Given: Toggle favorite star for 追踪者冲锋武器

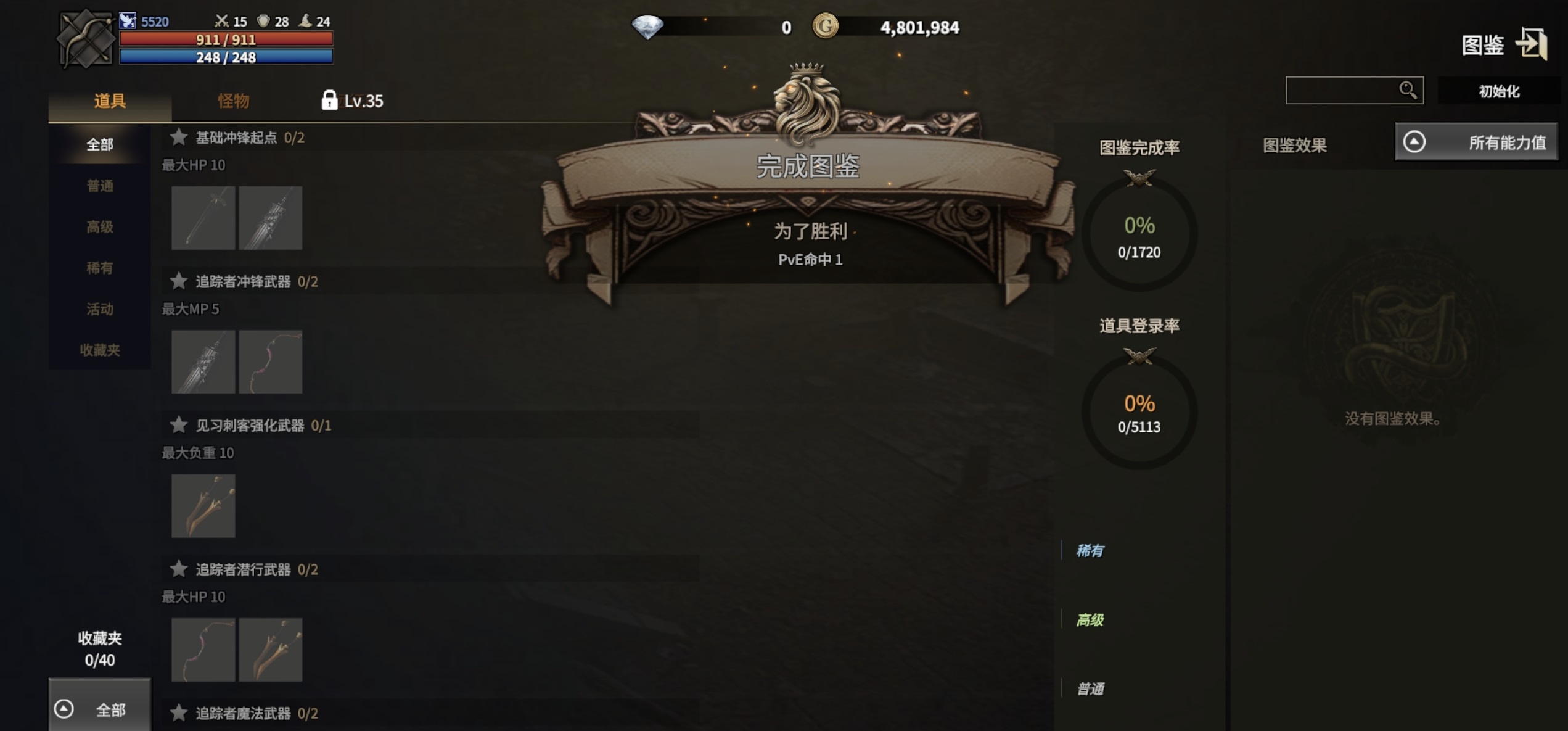Looking at the screenshot, I should [179, 281].
